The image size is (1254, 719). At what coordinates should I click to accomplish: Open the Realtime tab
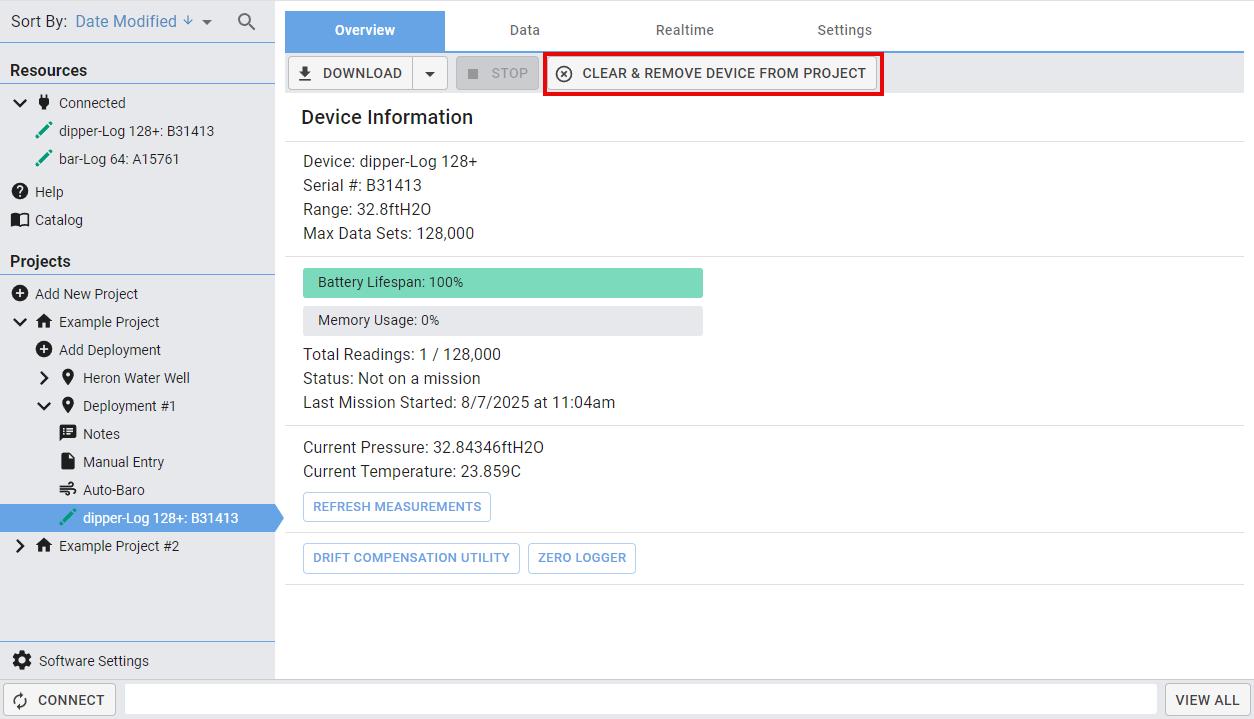pos(684,30)
